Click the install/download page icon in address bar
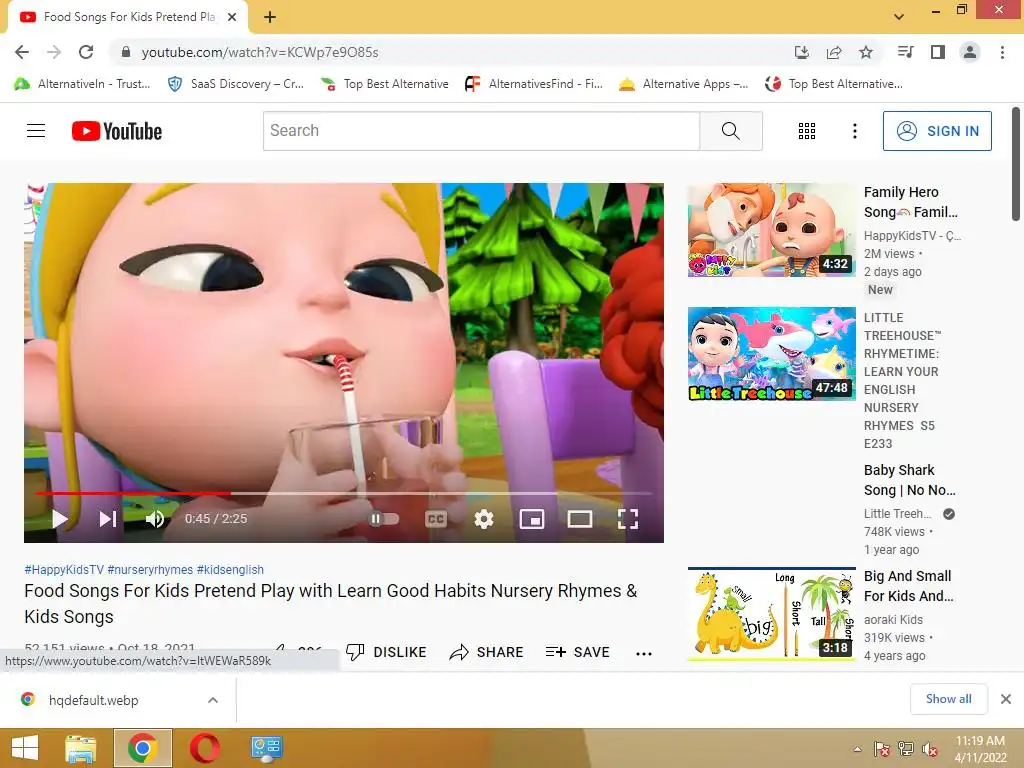This screenshot has width=1024, height=768. pos(801,52)
